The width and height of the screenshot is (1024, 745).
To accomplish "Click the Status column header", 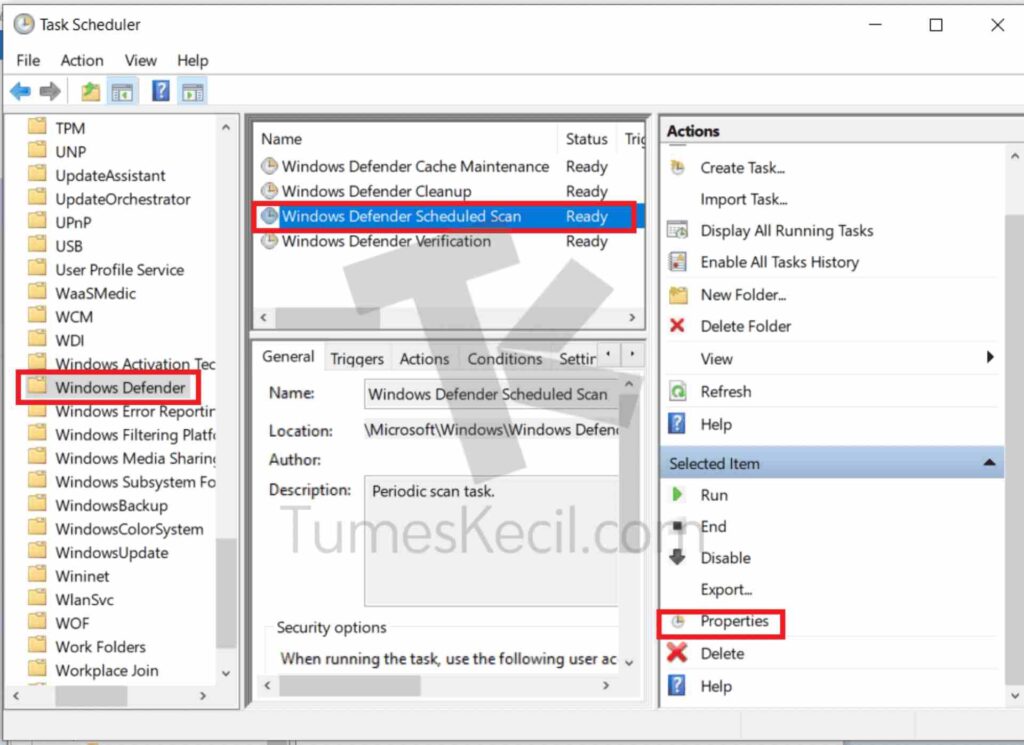I will 586,138.
